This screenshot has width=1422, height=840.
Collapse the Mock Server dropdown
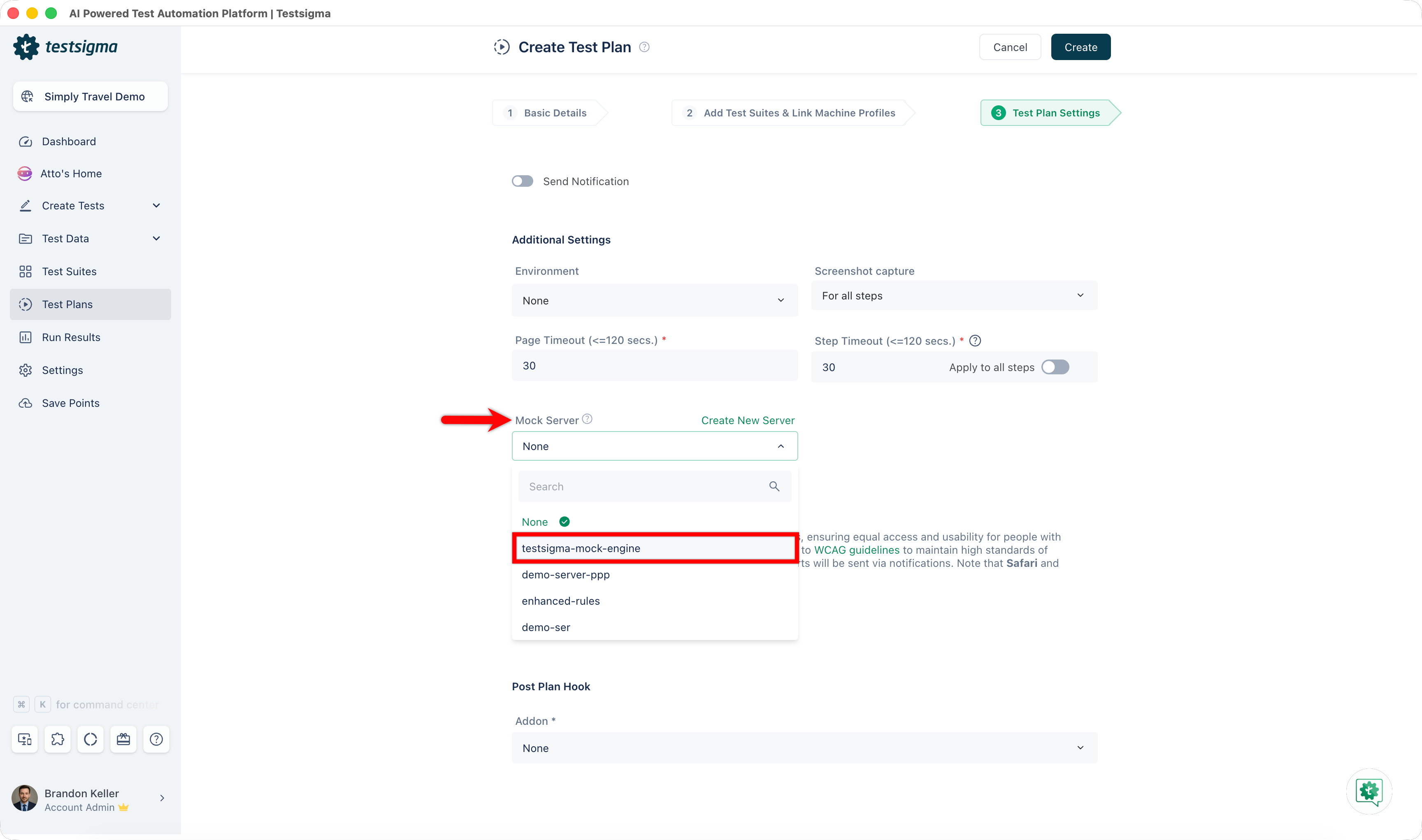pos(655,446)
